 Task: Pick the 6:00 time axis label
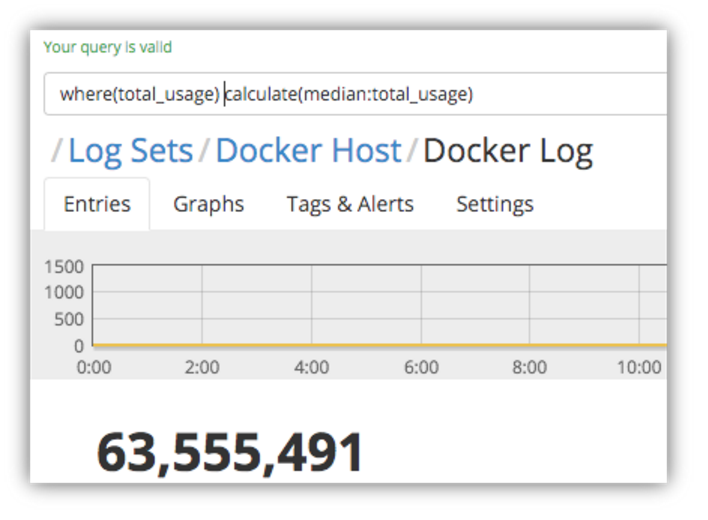(x=421, y=367)
